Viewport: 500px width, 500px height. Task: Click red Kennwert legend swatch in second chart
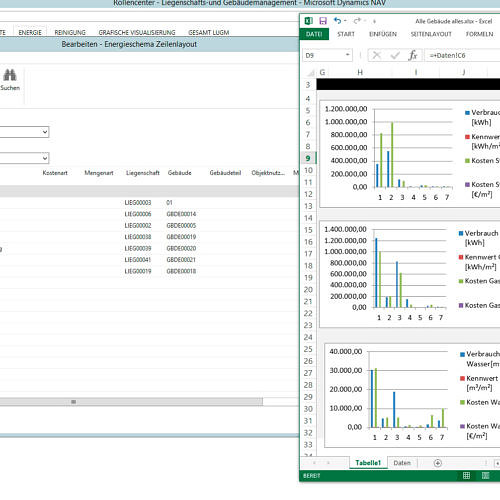tap(461, 257)
